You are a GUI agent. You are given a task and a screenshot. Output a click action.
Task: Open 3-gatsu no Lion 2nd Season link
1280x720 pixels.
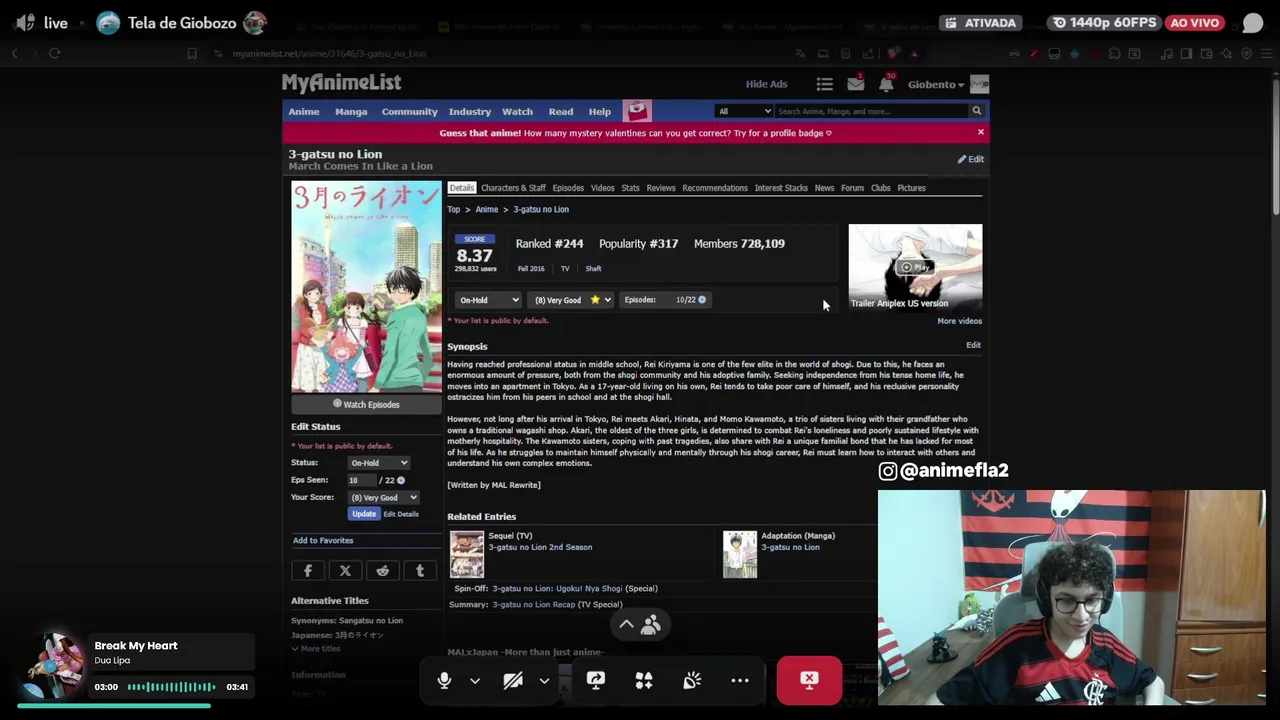[x=540, y=548]
